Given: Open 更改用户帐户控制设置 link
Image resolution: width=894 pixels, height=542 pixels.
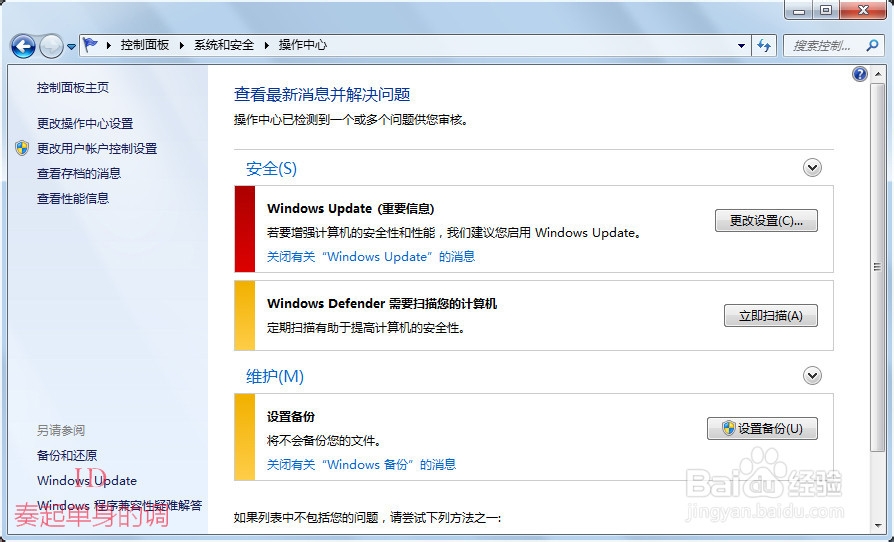Looking at the screenshot, I should (97, 148).
